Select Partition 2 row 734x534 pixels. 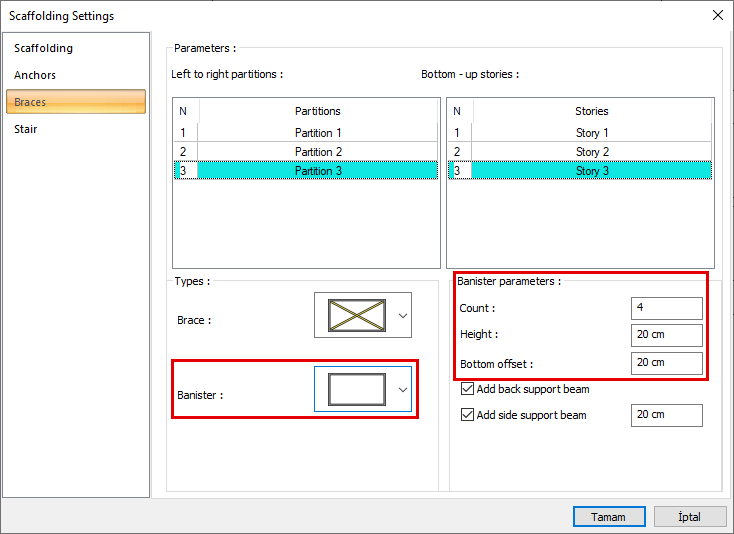pyautogui.click(x=306, y=152)
